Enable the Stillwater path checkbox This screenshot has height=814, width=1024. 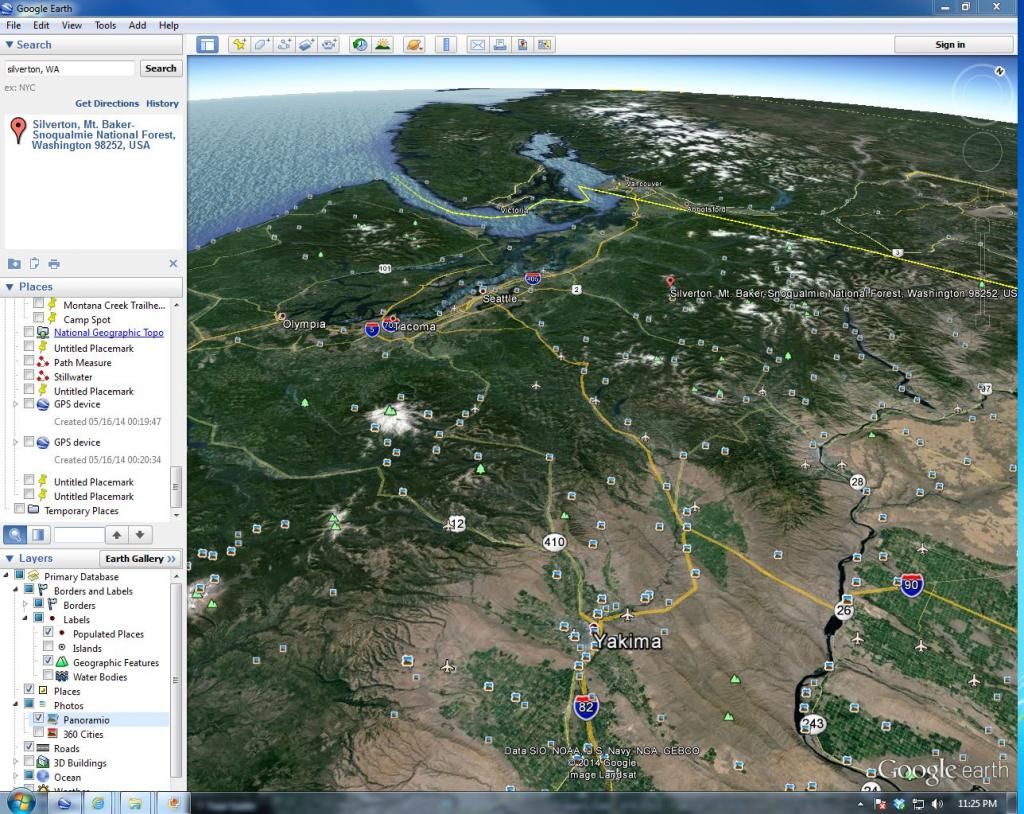(29, 375)
